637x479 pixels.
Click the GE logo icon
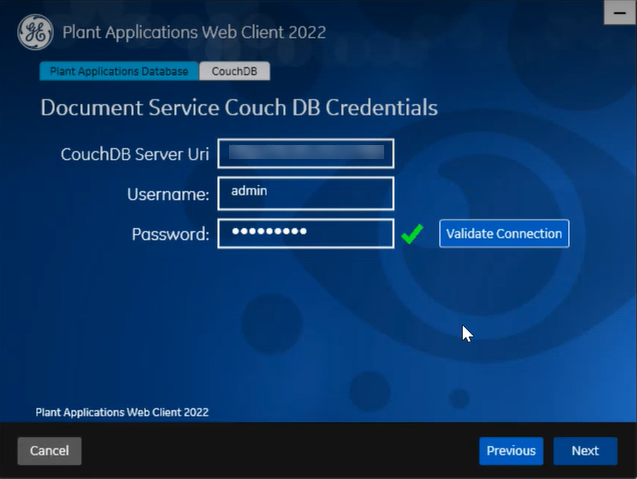35,32
